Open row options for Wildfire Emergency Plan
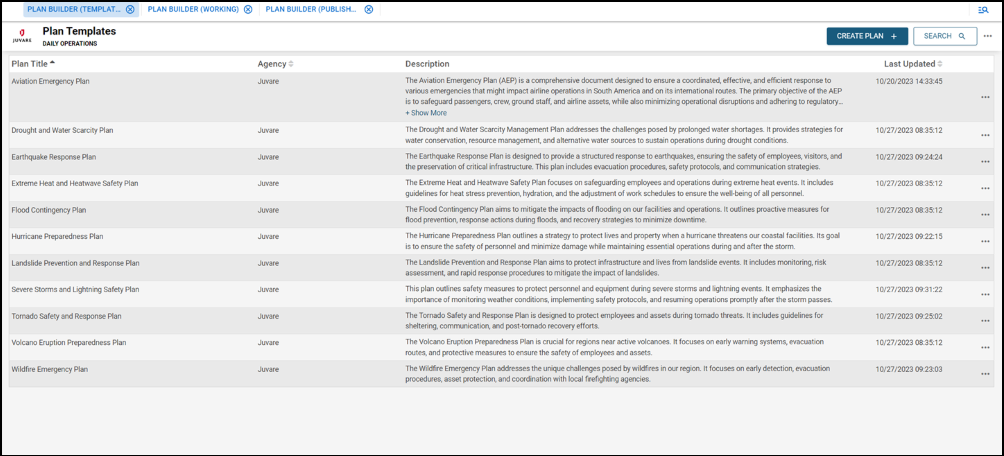Image resolution: width=1004 pixels, height=456 pixels. [x=985, y=373]
